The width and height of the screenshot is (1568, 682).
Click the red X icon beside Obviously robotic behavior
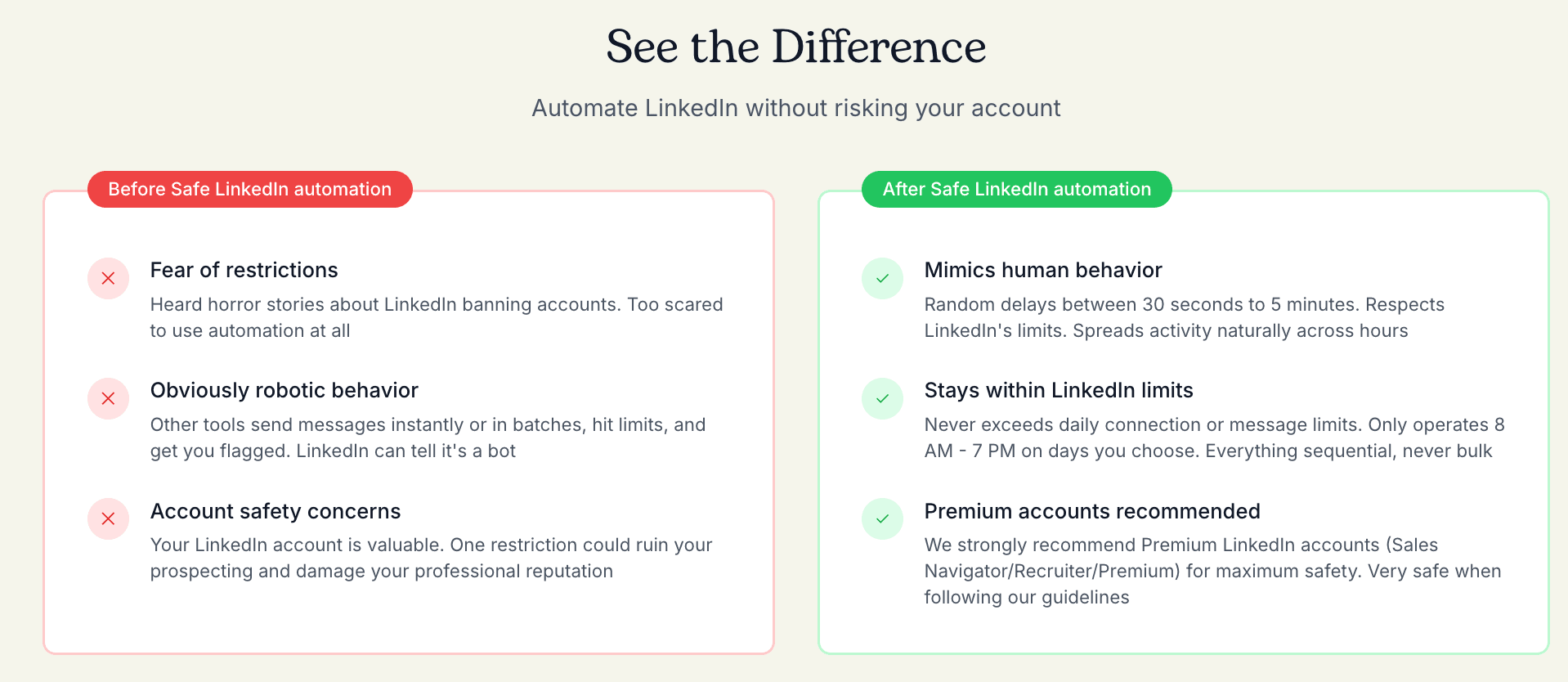point(108,399)
